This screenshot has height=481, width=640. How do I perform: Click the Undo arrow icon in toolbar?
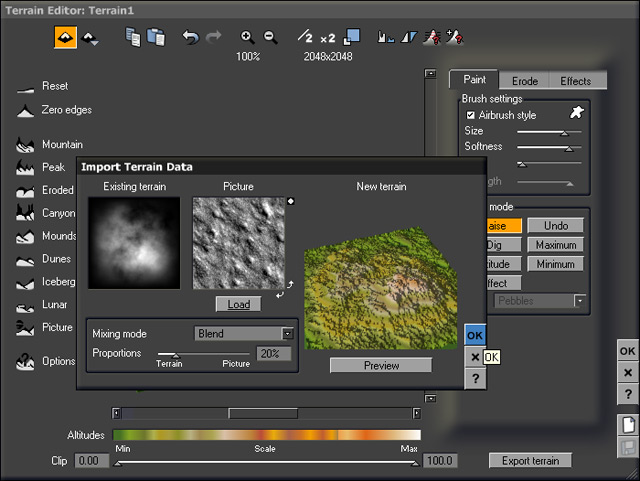pos(190,37)
